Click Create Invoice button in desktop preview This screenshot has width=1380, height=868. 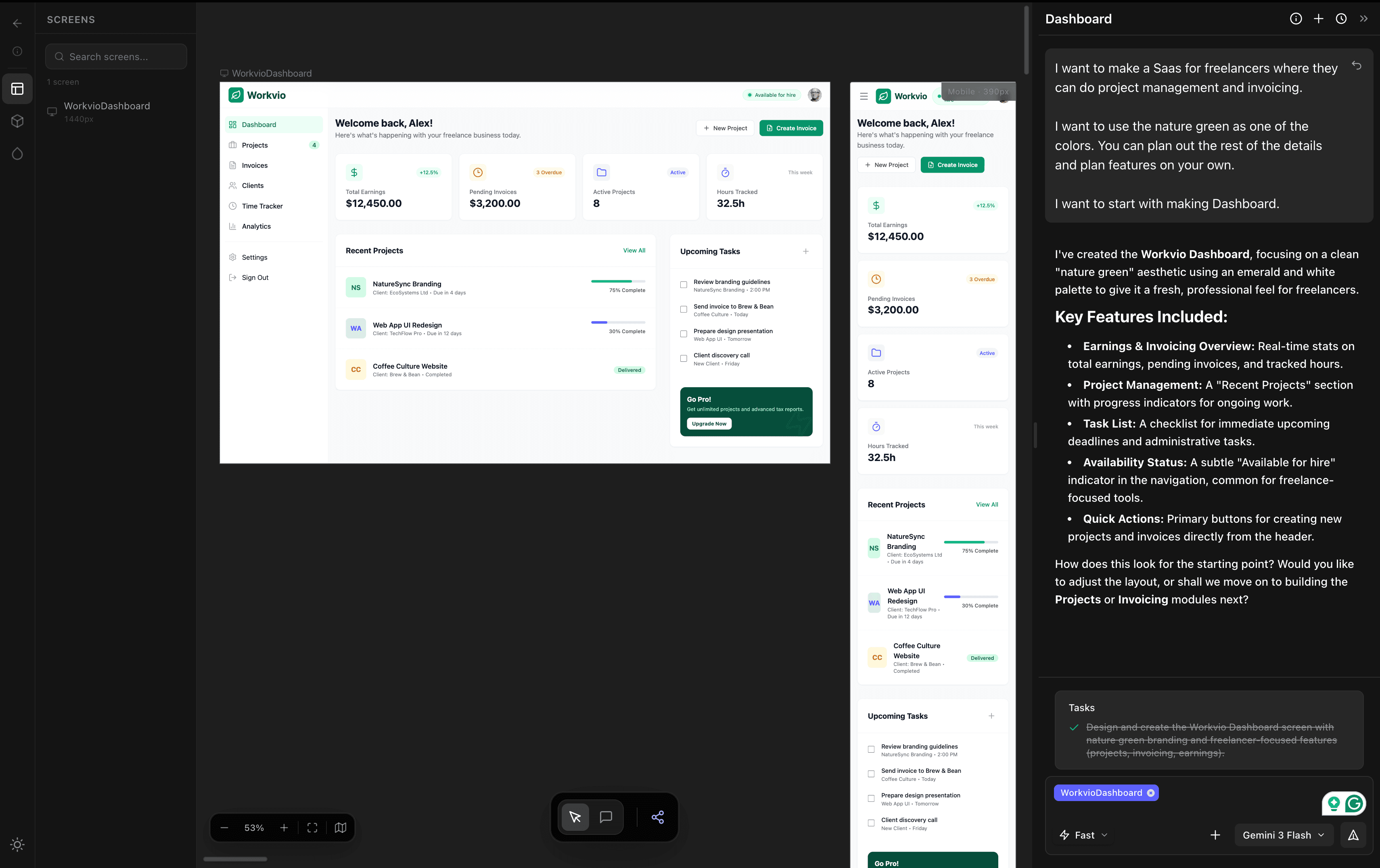(791, 128)
